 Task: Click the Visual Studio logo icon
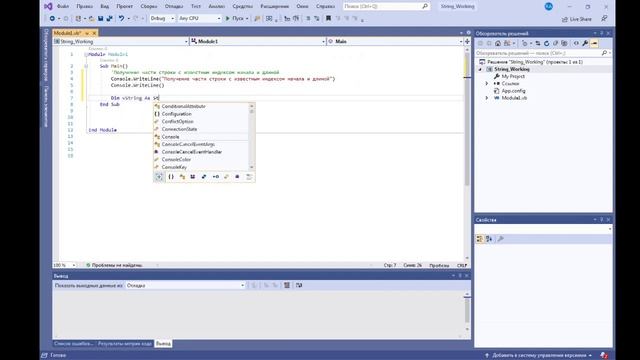coord(48,7)
